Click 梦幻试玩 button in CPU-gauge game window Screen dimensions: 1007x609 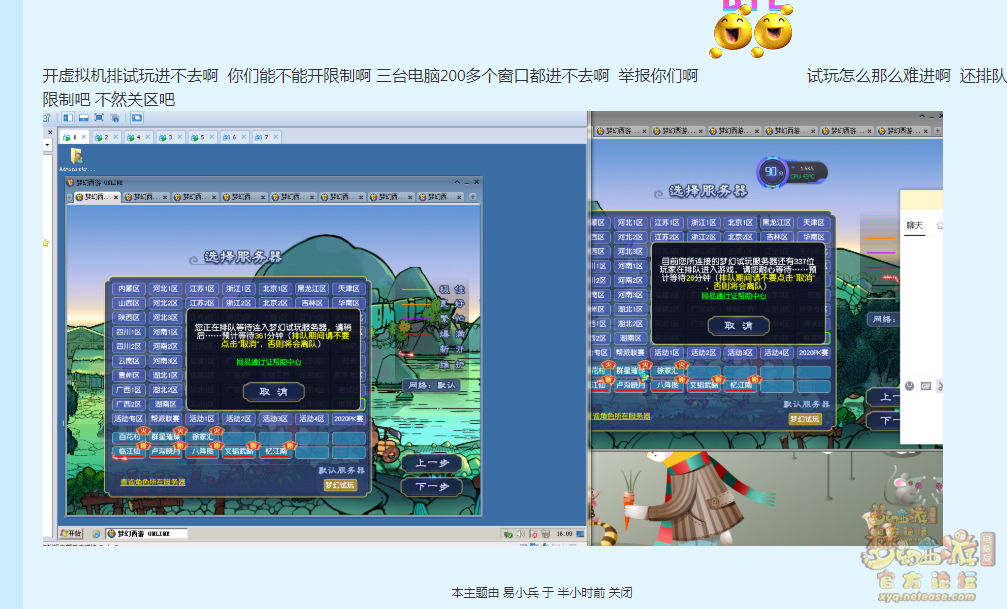[805, 419]
